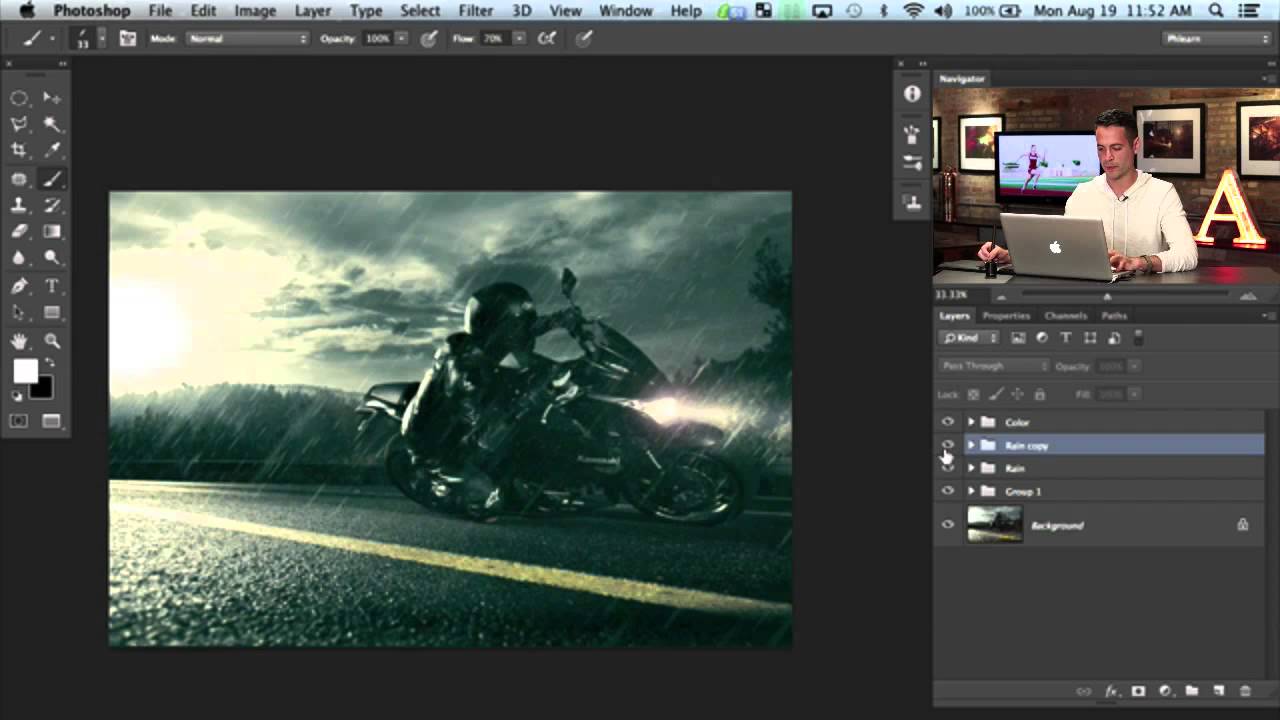The width and height of the screenshot is (1280, 720).
Task: Toggle visibility of Rain group
Action: (x=948, y=468)
